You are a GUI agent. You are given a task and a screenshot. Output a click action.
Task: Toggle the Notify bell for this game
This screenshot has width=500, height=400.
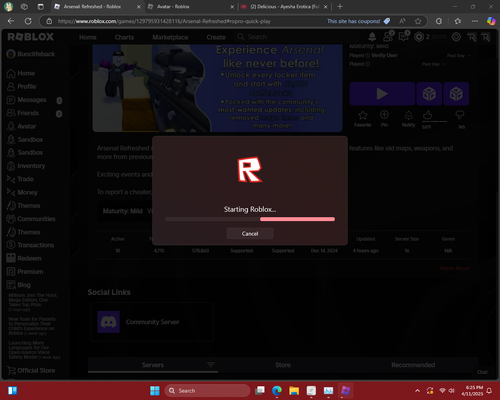408,115
